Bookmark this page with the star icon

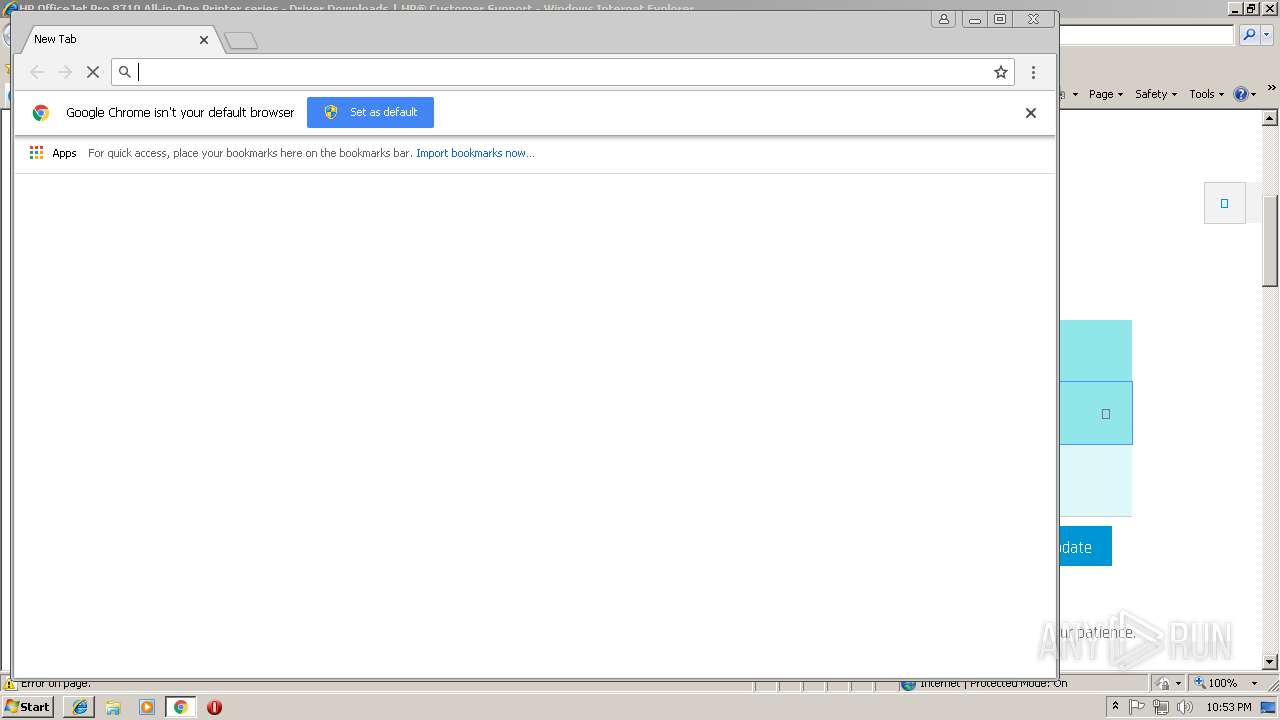click(1000, 72)
